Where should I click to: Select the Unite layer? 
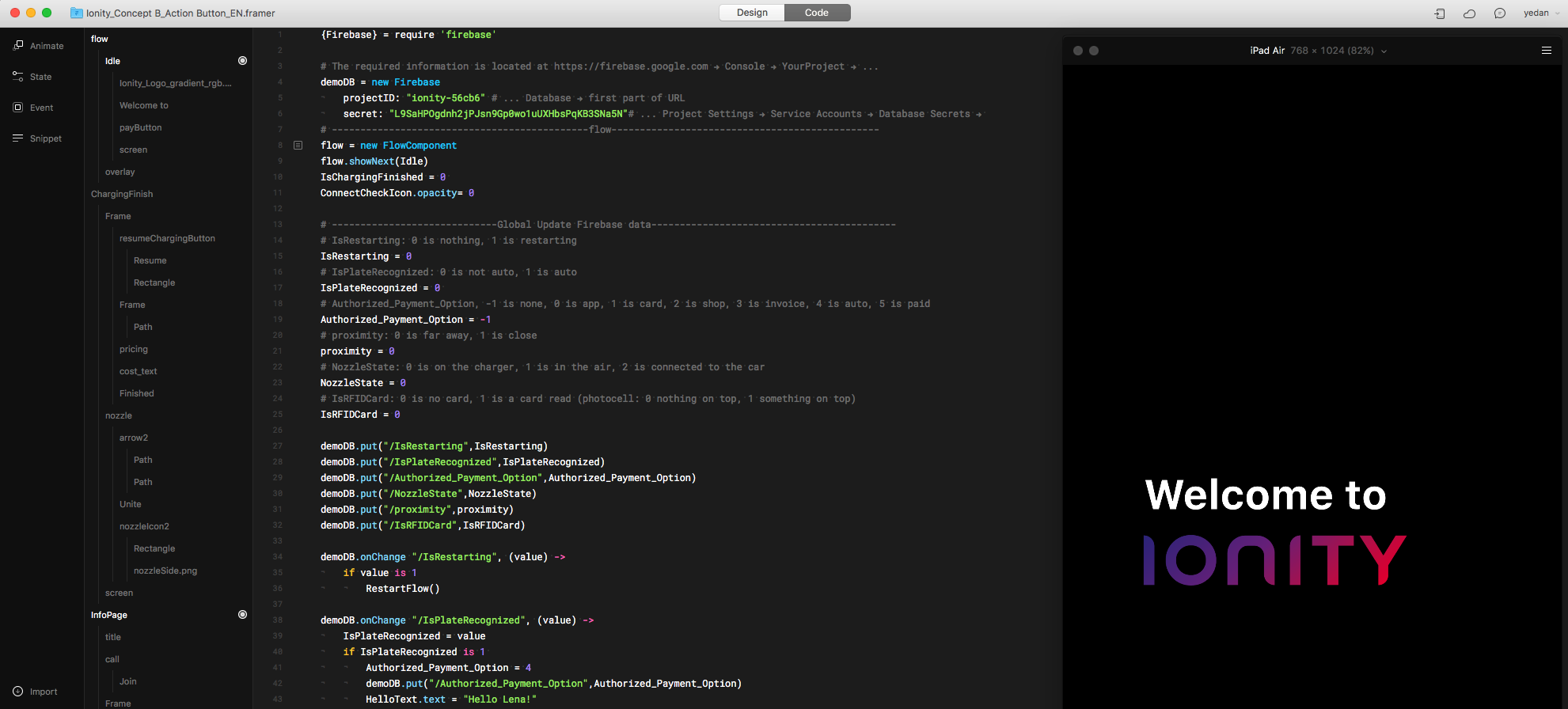pyautogui.click(x=131, y=504)
